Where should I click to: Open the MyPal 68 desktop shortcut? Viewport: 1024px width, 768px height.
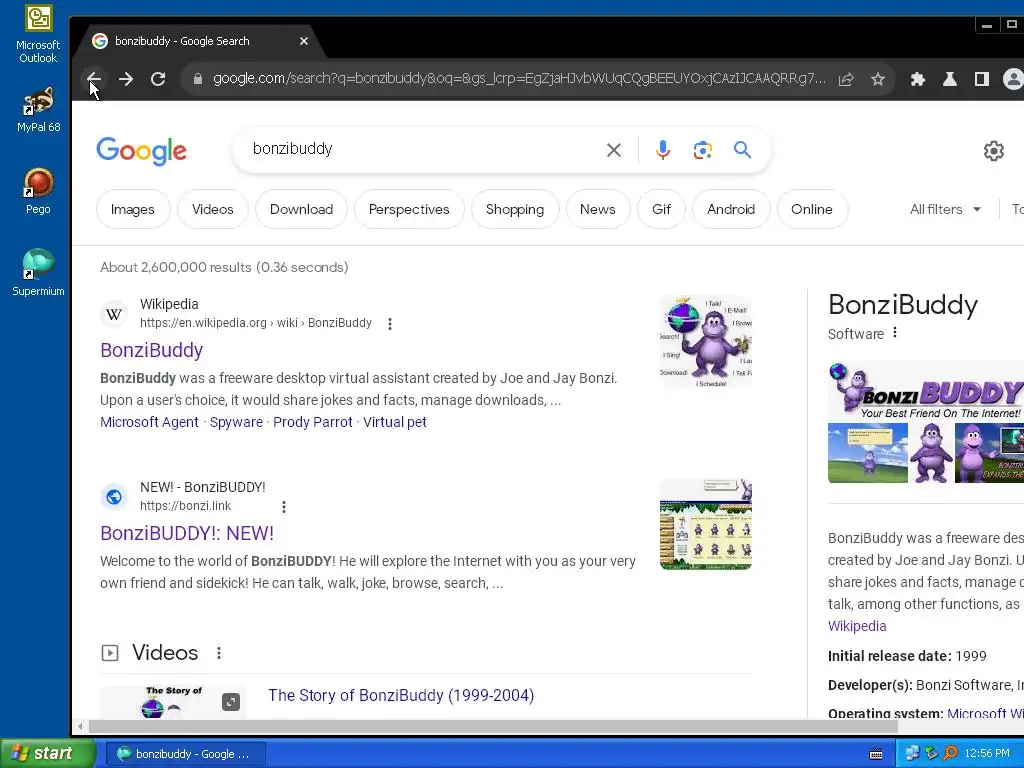[x=38, y=109]
